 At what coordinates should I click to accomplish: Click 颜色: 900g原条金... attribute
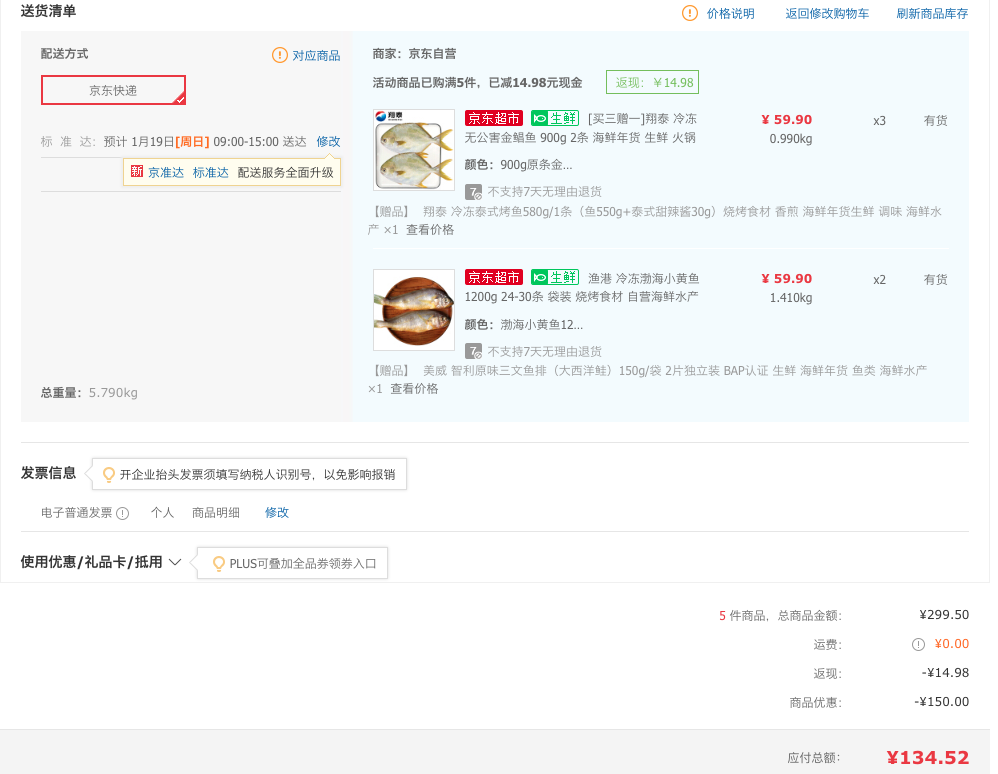(518, 165)
